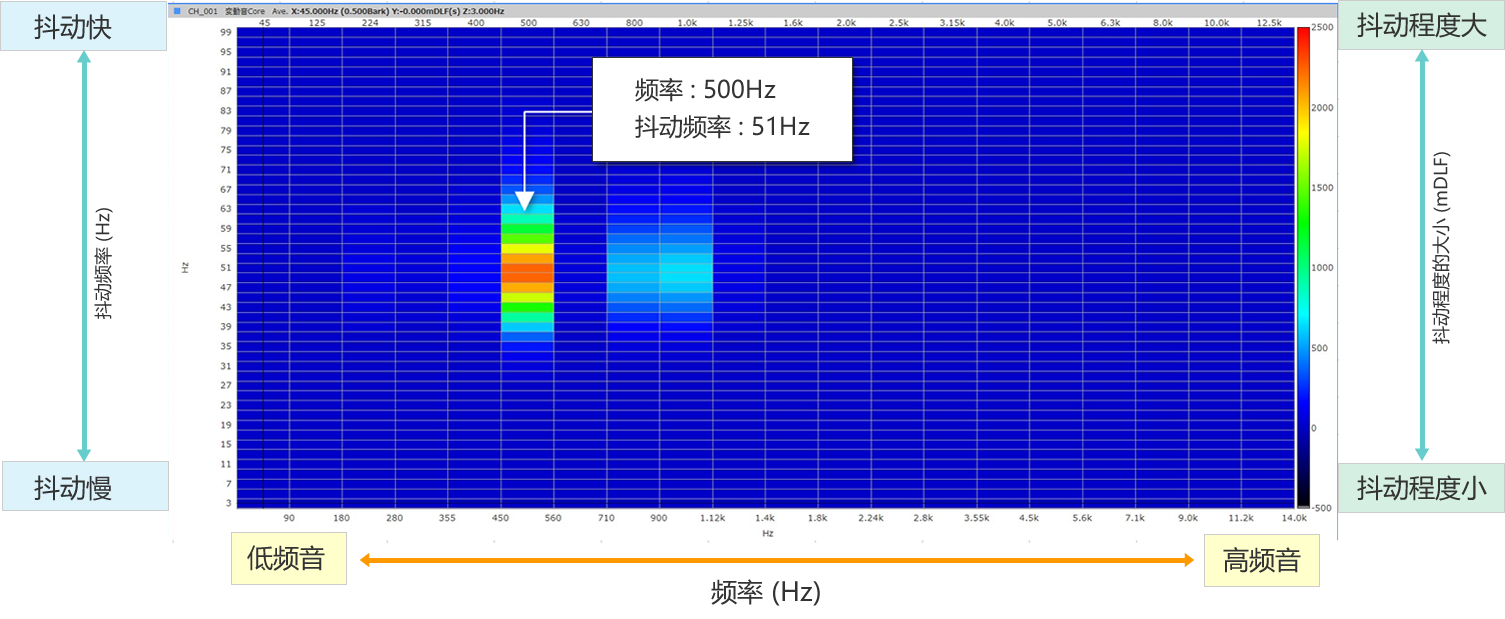Click the 抖动程度大 label

pyautogui.click(x=1421, y=26)
